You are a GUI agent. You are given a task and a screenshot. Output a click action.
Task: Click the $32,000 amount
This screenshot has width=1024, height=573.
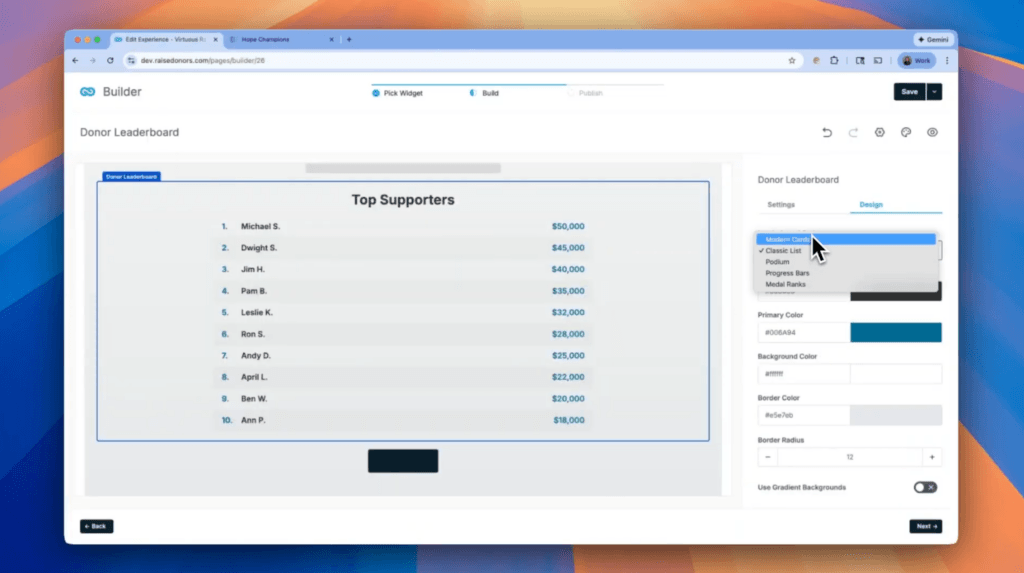(x=568, y=312)
